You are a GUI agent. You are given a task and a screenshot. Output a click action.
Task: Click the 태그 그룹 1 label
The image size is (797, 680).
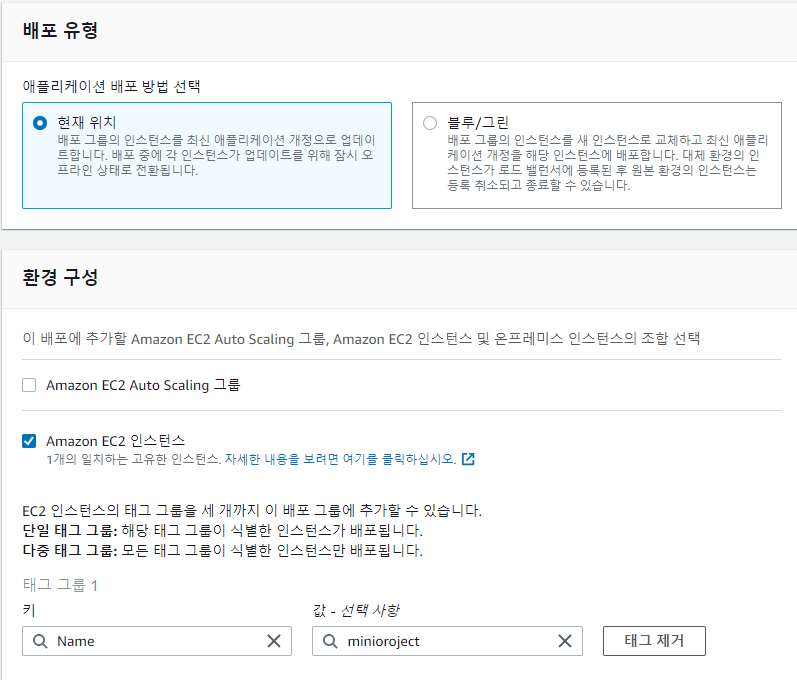60,585
